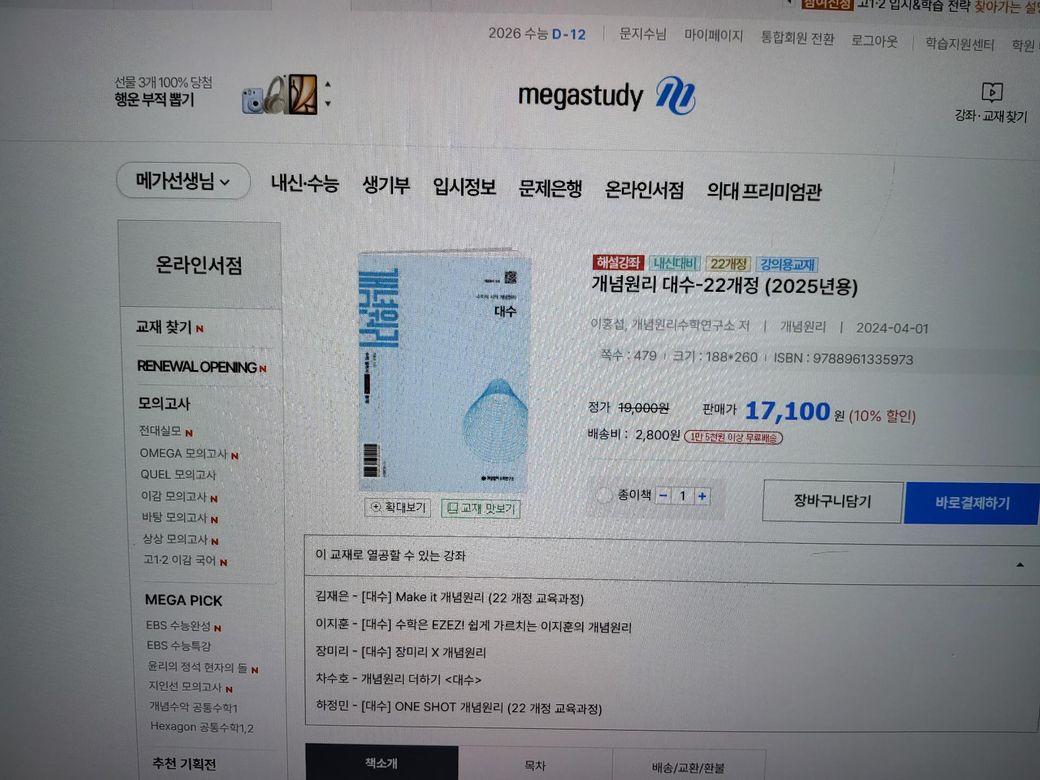
Task: Click the event gift prizes image
Action: point(280,95)
